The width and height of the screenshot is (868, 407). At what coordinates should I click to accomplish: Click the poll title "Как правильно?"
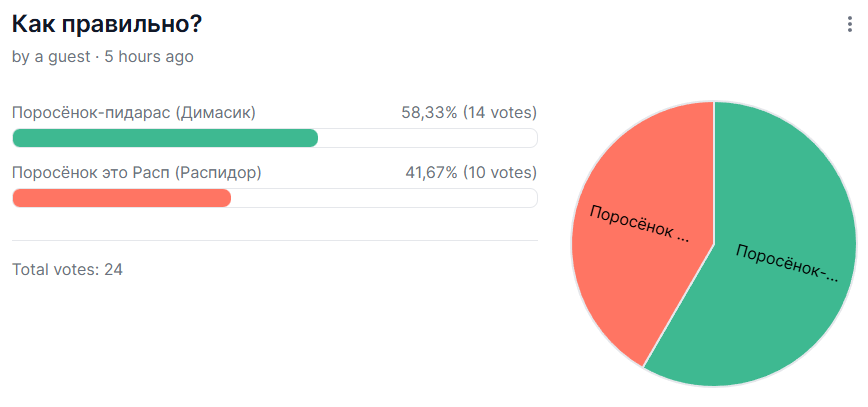(107, 25)
